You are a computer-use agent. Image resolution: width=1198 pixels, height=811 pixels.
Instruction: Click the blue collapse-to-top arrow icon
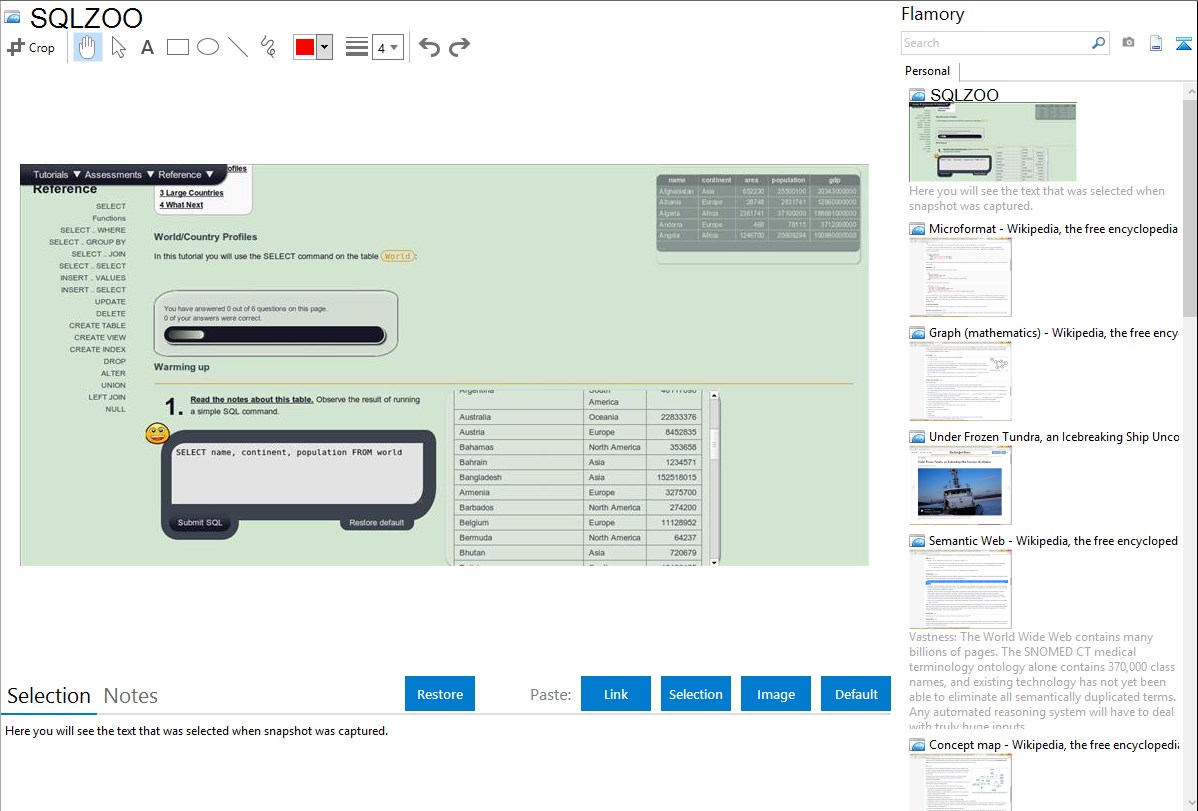click(1184, 43)
